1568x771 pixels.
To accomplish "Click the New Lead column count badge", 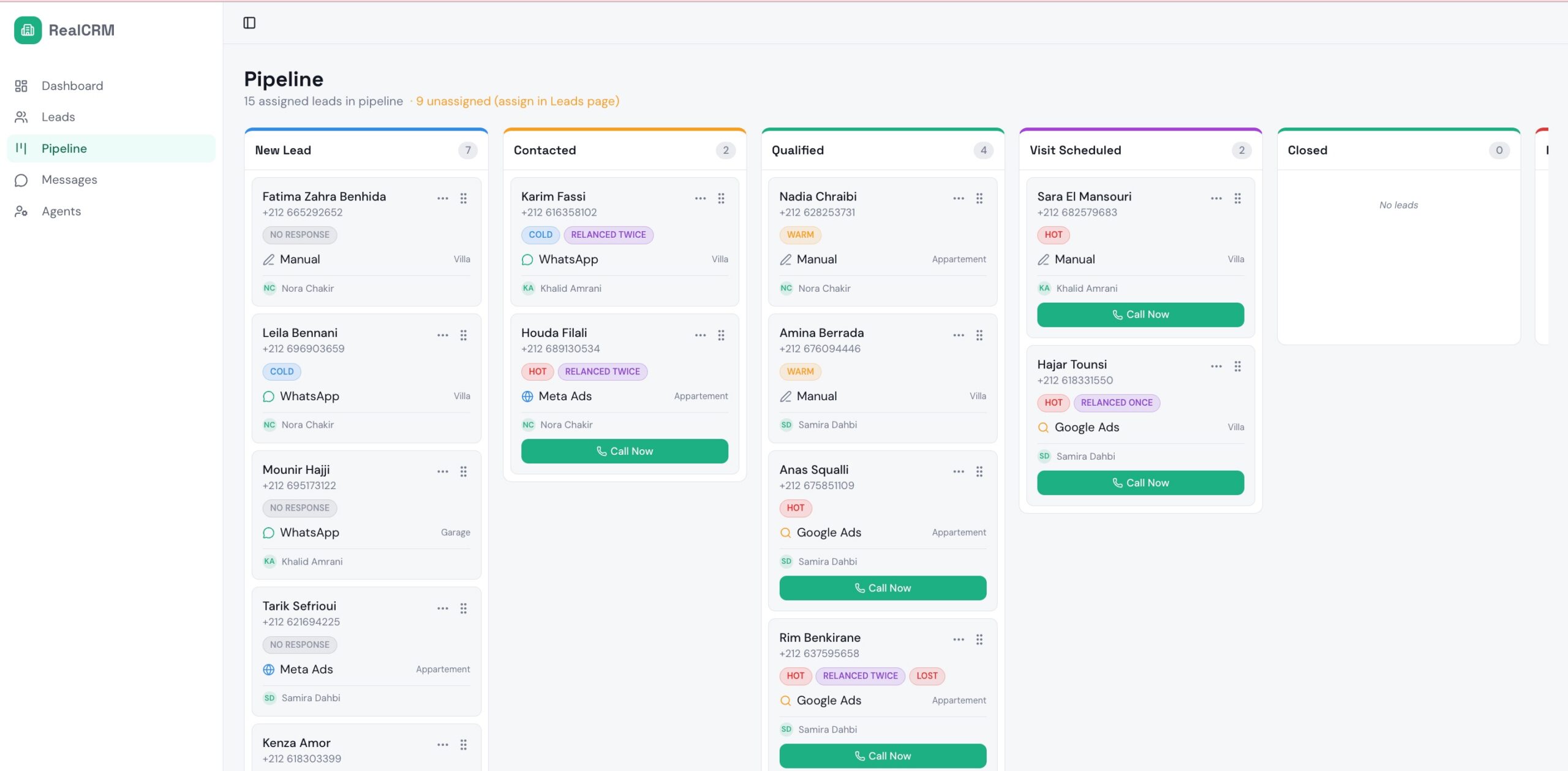I will (468, 150).
